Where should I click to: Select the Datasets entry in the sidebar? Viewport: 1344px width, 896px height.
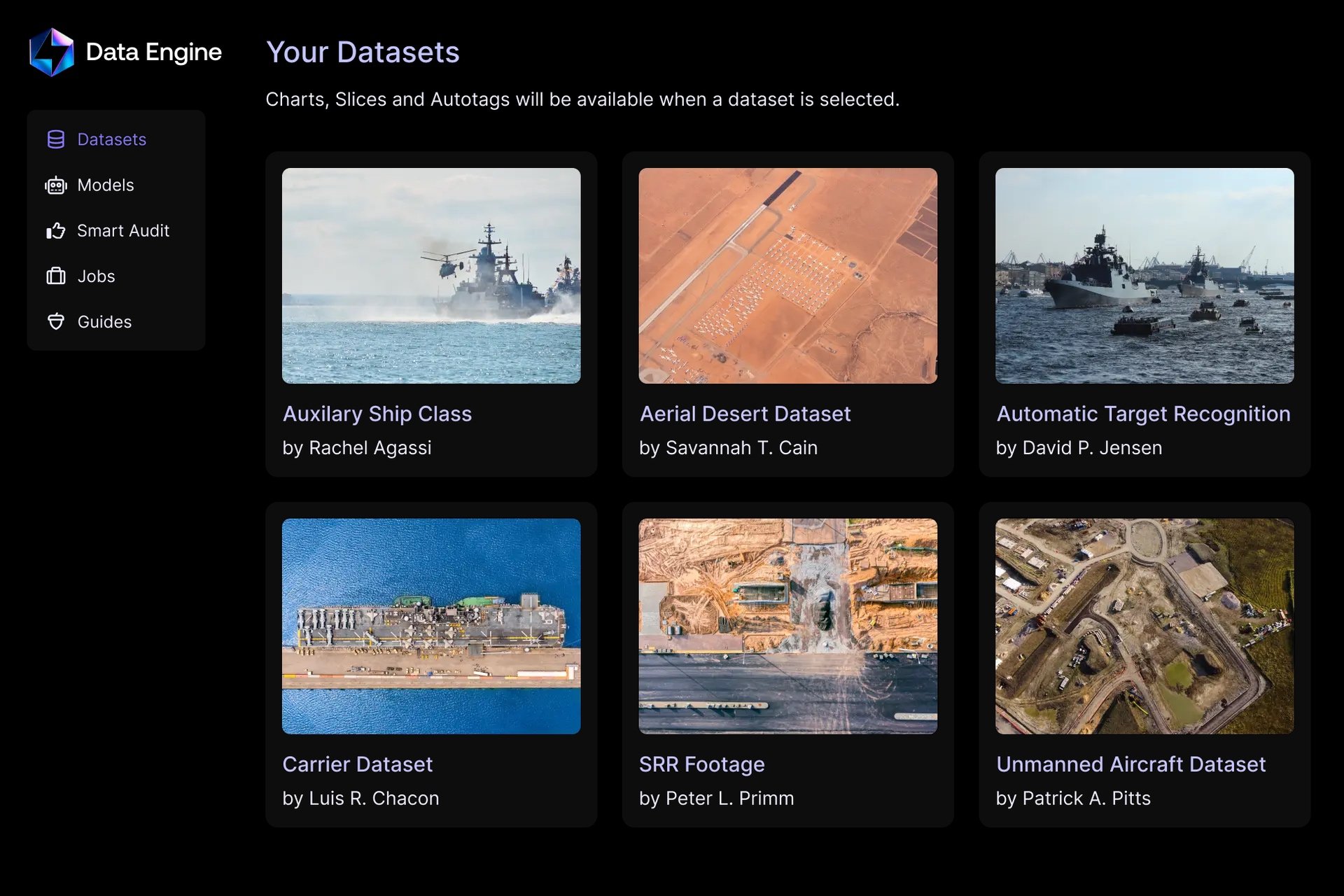point(112,139)
